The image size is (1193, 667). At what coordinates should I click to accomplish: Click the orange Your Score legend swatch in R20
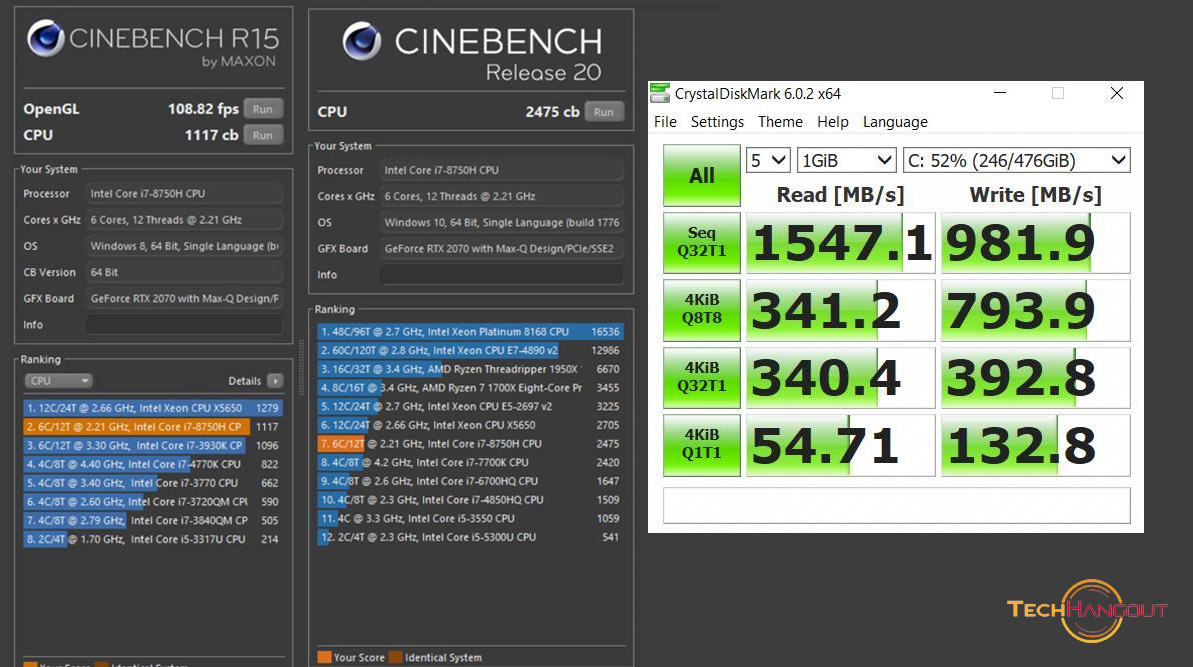click(x=324, y=657)
